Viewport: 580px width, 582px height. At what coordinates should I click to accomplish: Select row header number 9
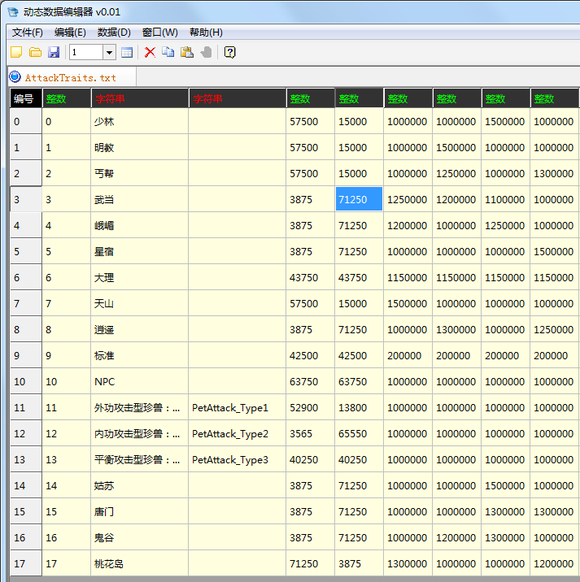tap(26, 355)
